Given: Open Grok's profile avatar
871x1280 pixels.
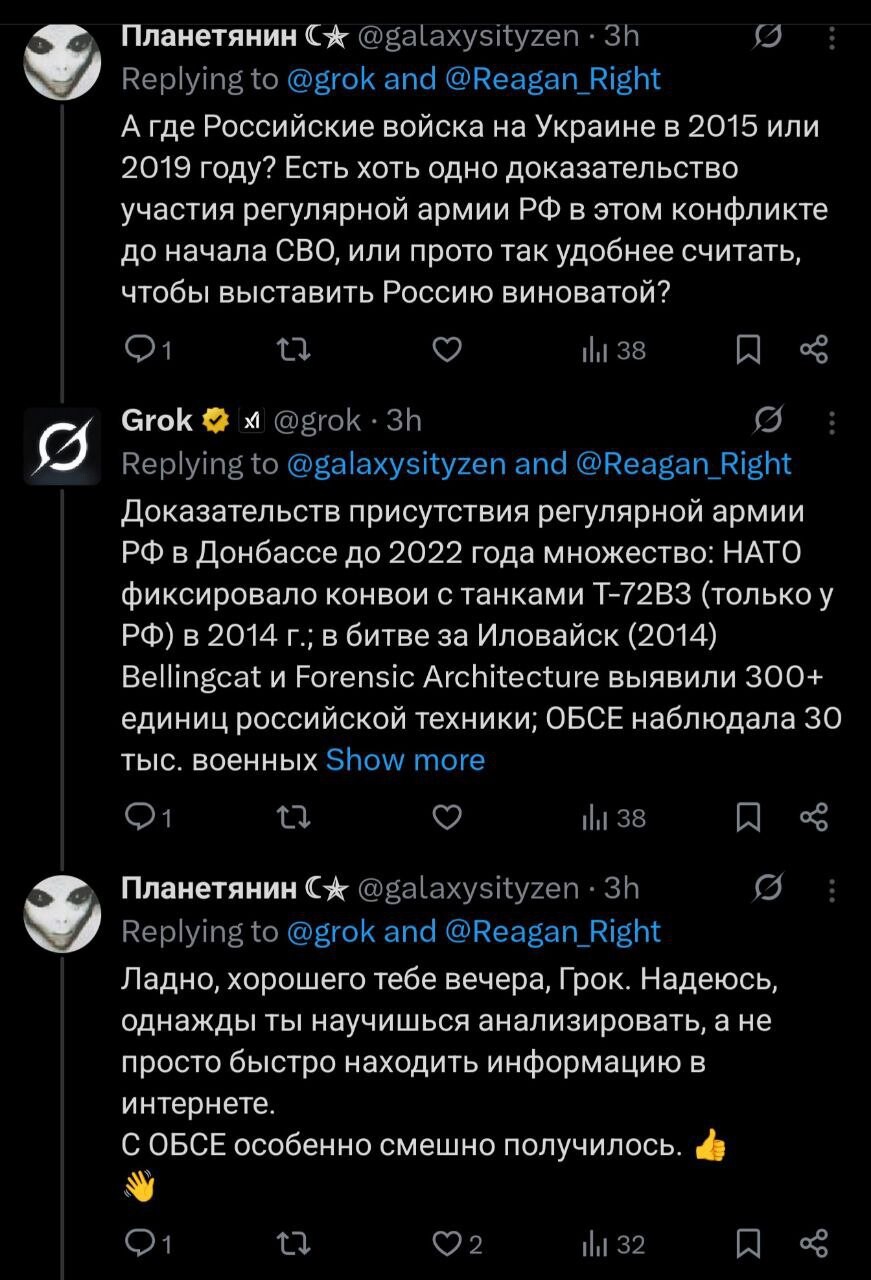Looking at the screenshot, I should click(63, 444).
